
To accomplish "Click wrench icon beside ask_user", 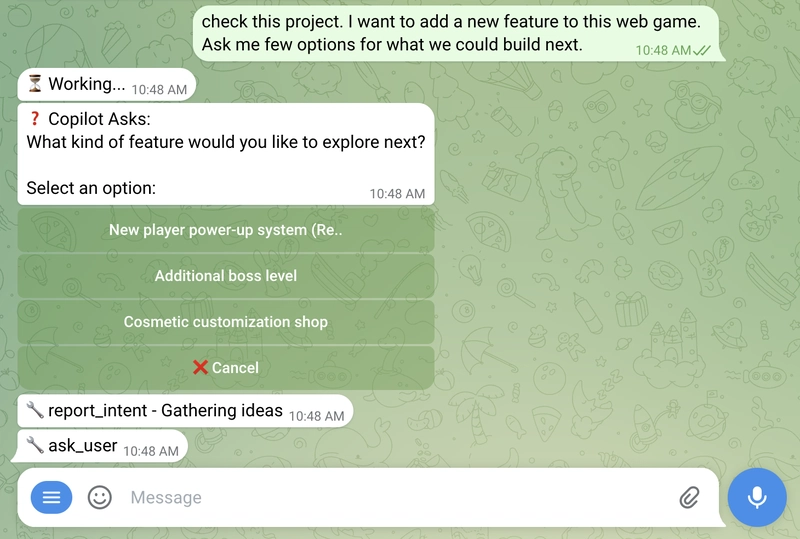I will point(35,446).
